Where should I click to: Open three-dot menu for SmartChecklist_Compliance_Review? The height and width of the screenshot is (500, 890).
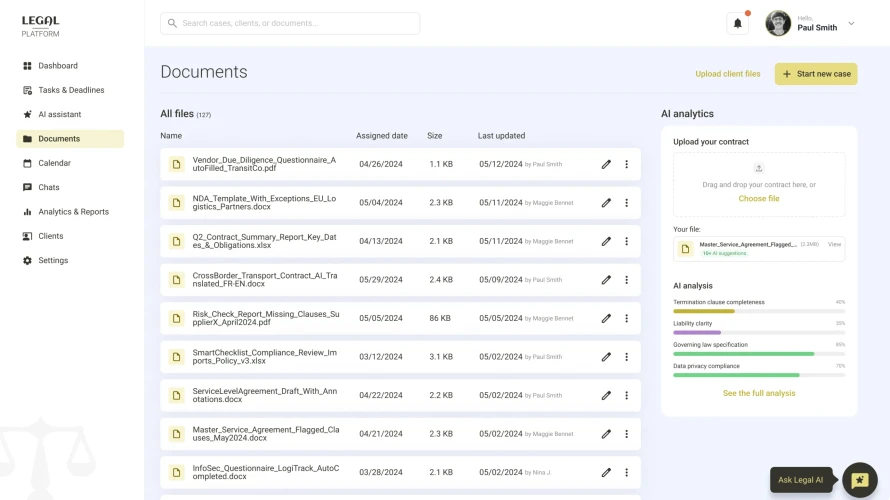(627, 357)
